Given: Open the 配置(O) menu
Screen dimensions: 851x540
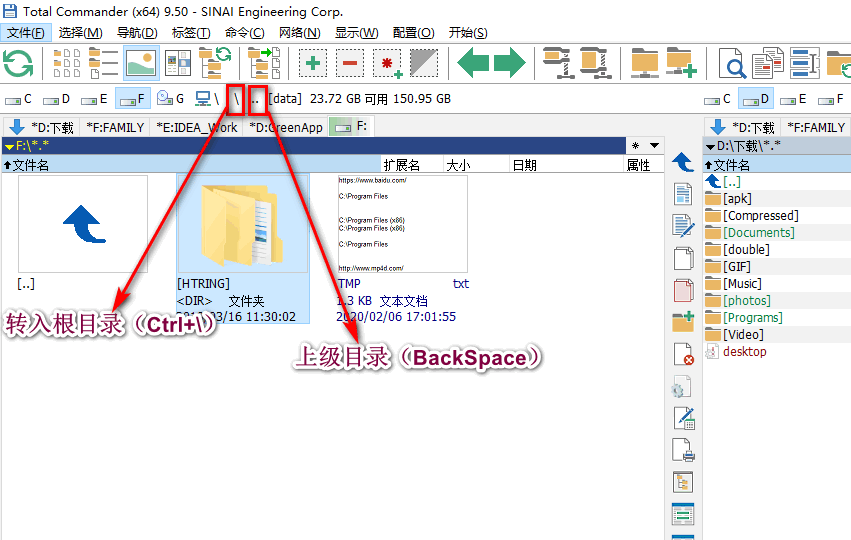Looking at the screenshot, I should (x=414, y=33).
